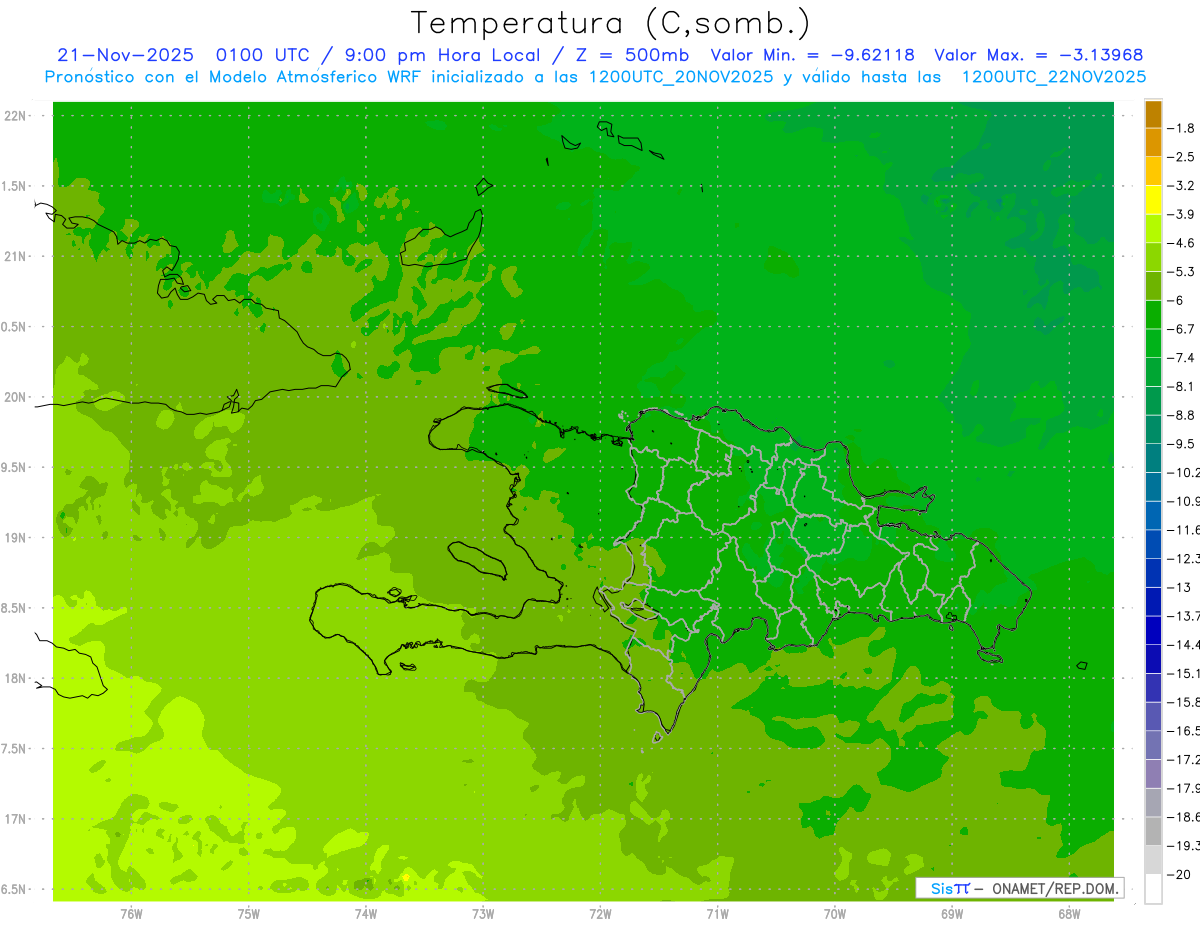Click the "-4.6" legend value
The image size is (1200, 927).
[1181, 243]
